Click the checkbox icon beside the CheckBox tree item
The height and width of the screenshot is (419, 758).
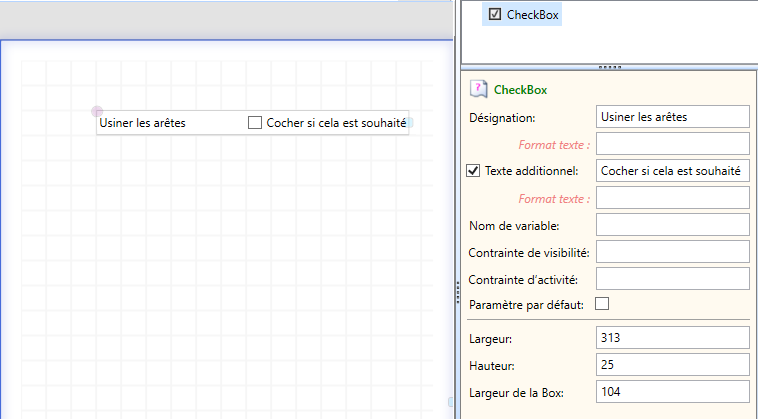tap(495, 14)
